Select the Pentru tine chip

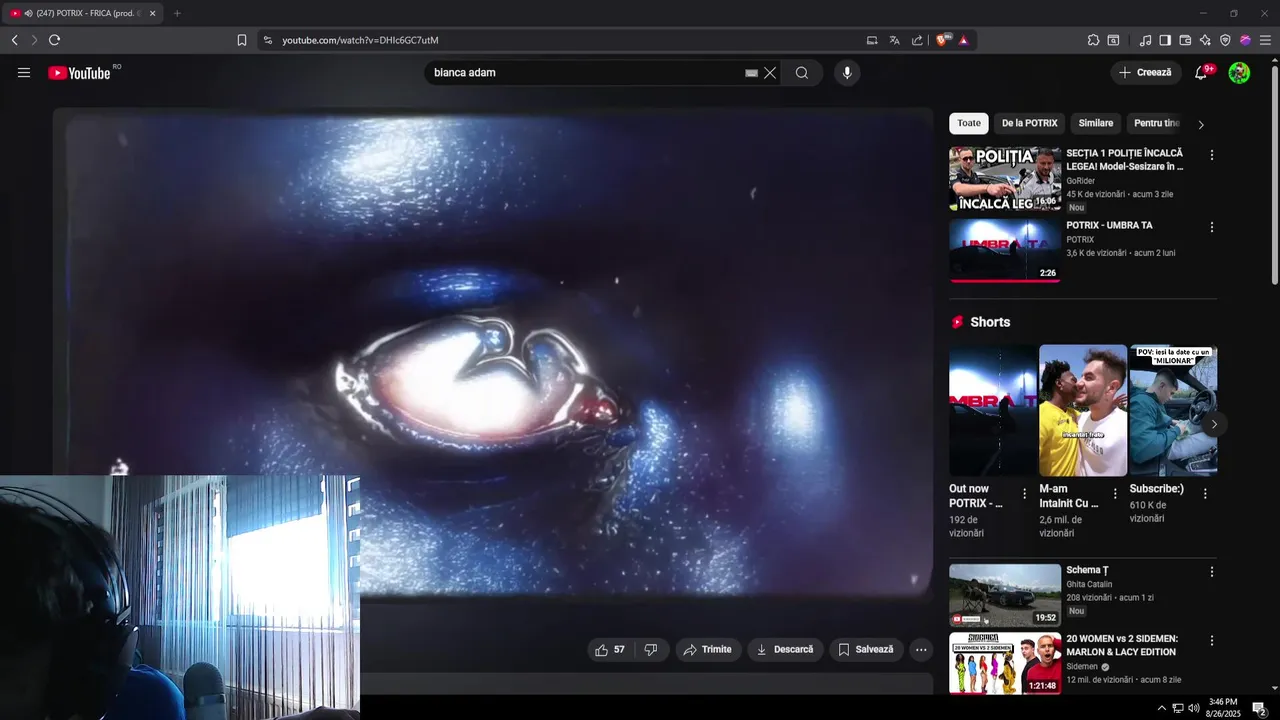[x=1157, y=124]
